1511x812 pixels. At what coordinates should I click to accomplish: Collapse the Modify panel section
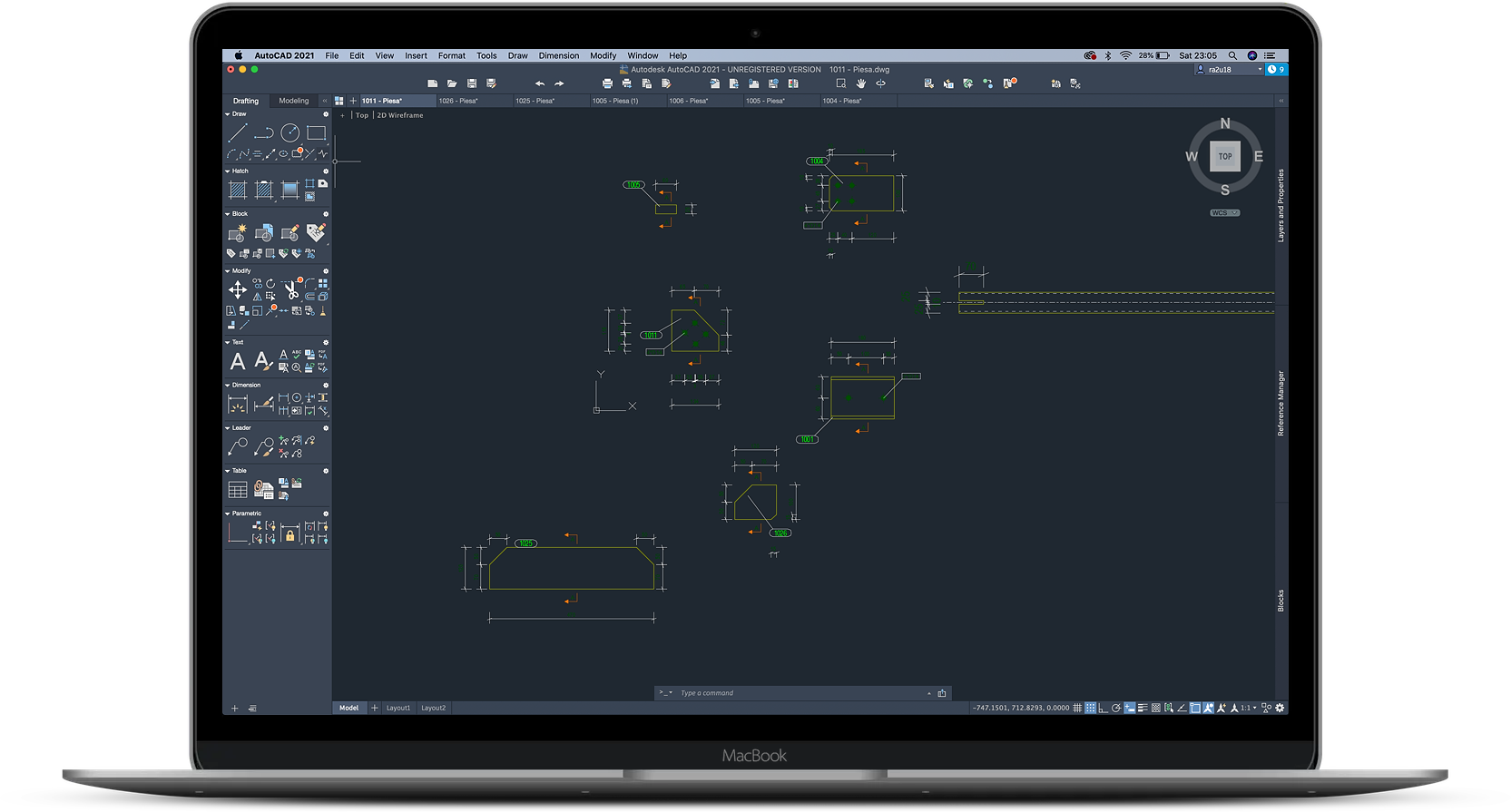228,270
